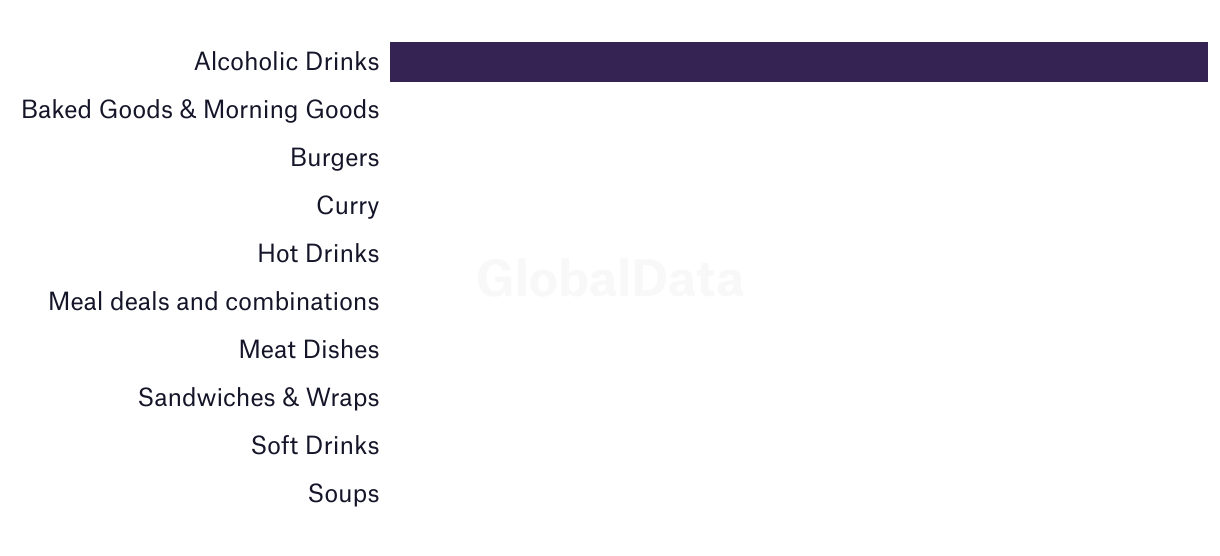Click the Curry label
Image resolution: width=1220 pixels, height=556 pixels.
pos(348,206)
